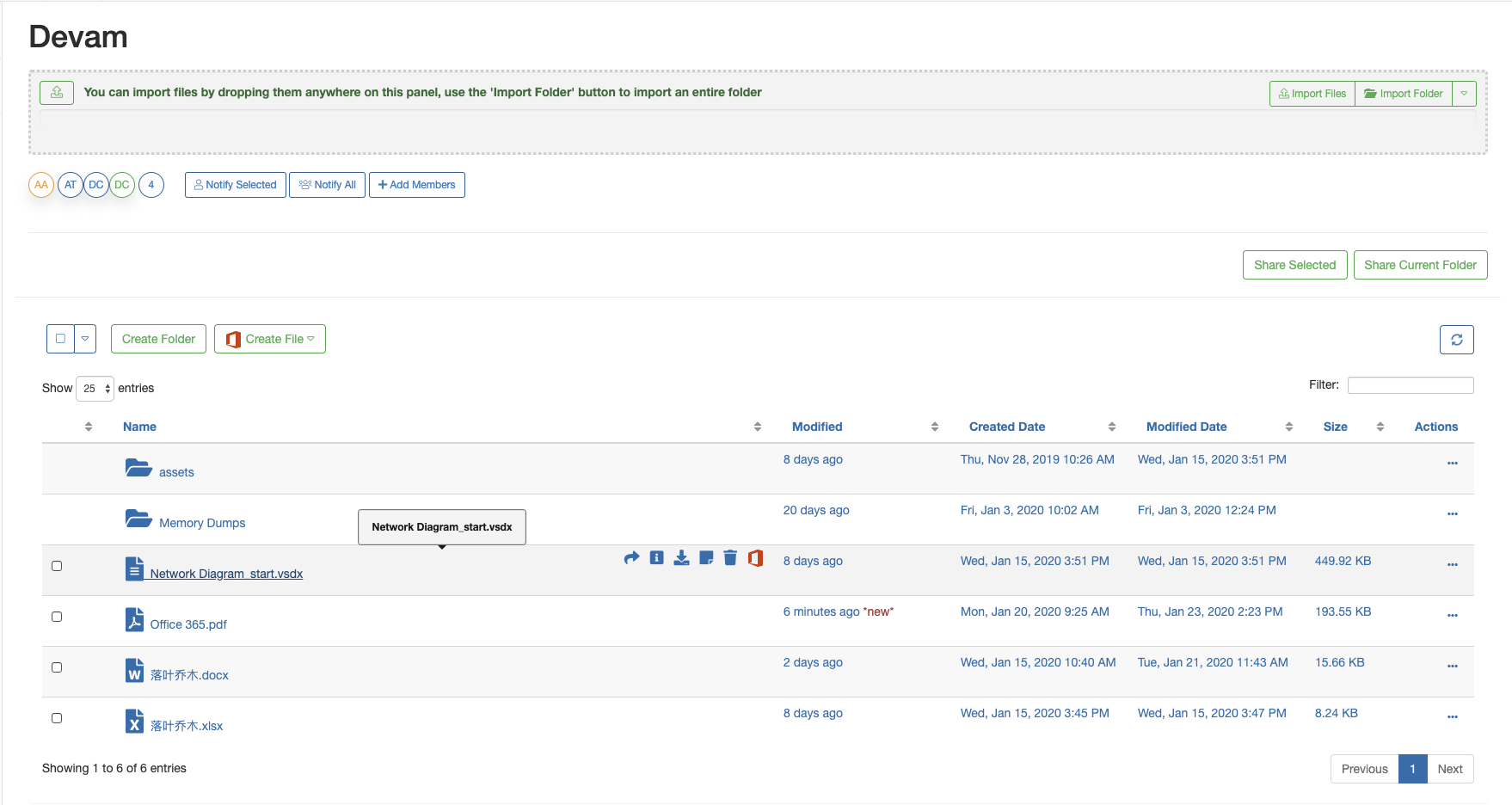Viewport: 1512px width, 805px height.
Task: Check the box for 落叶乔木.xlsx
Action: tap(57, 718)
